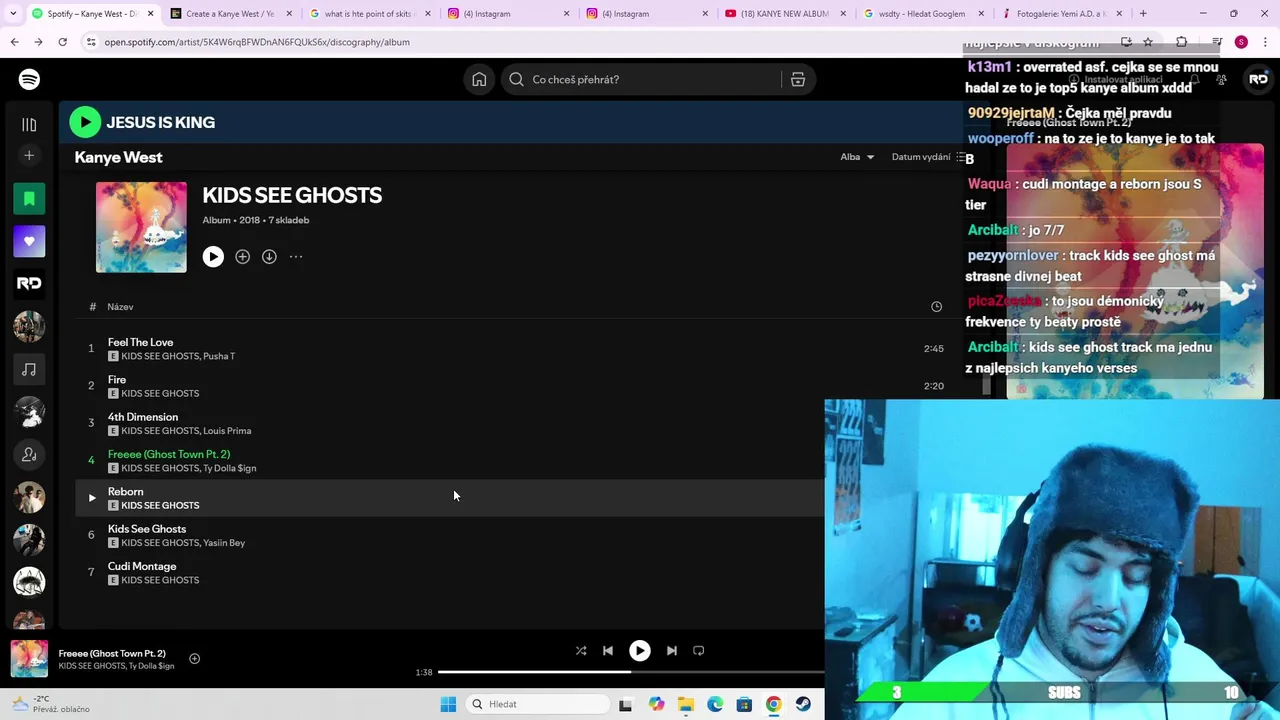Open a new browser tab
The height and width of the screenshot is (720, 1280).
[x=1143, y=14]
